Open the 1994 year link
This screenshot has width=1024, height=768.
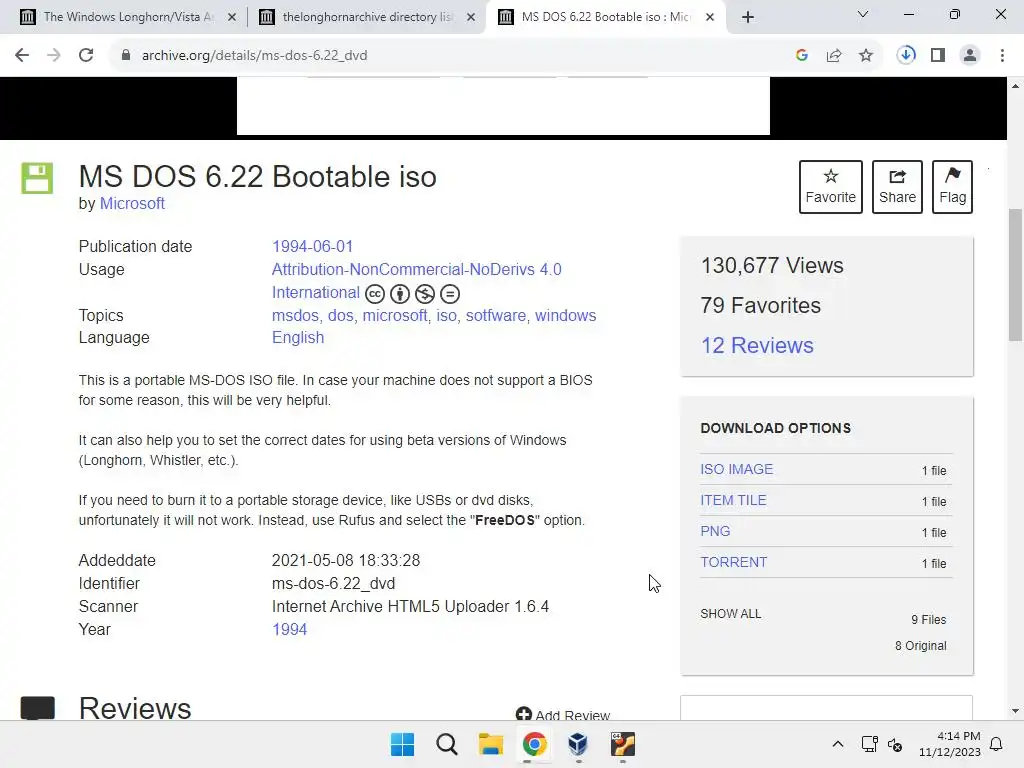click(x=289, y=630)
